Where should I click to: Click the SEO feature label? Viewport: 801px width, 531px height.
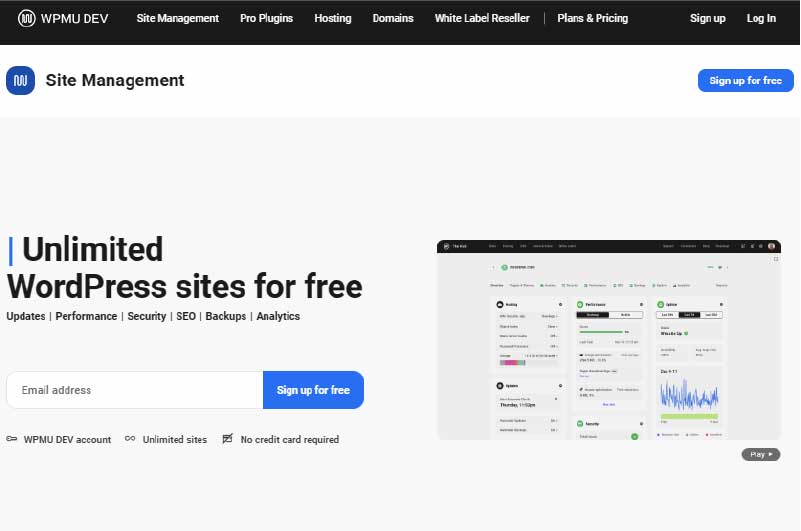186,316
